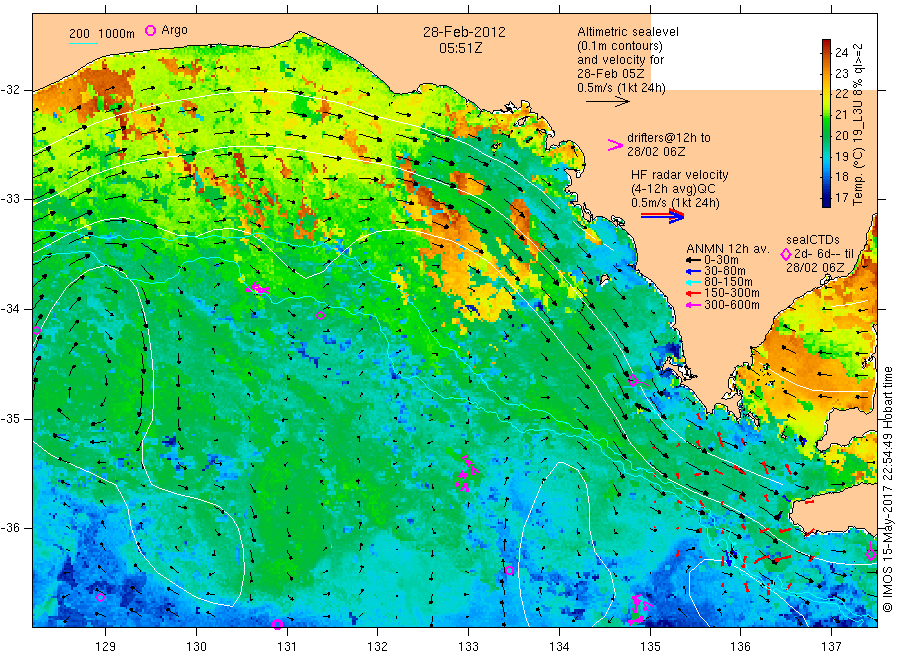This screenshot has height=660, width=900.
Task: Click the black 0-30m ANMN arrow
Action: tap(694, 260)
